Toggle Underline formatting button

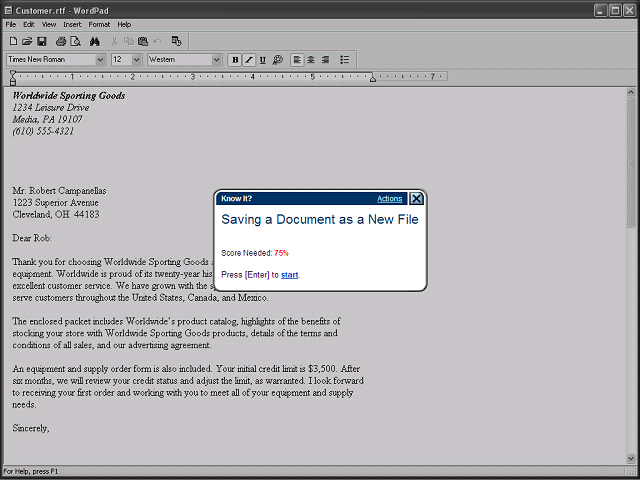(263, 60)
